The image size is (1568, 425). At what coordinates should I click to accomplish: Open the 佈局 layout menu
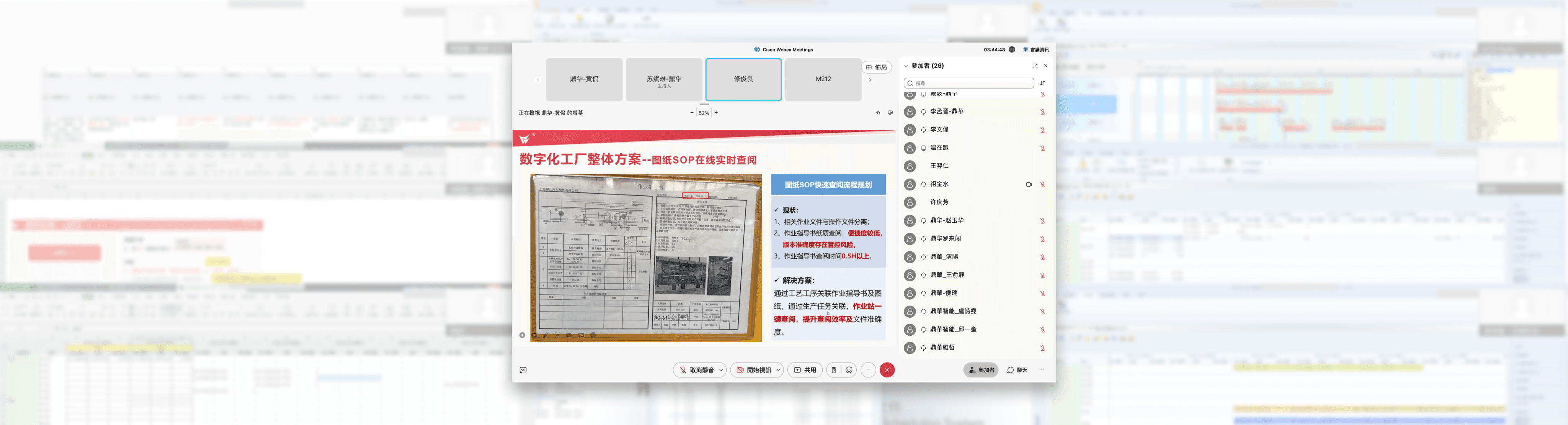click(x=876, y=68)
